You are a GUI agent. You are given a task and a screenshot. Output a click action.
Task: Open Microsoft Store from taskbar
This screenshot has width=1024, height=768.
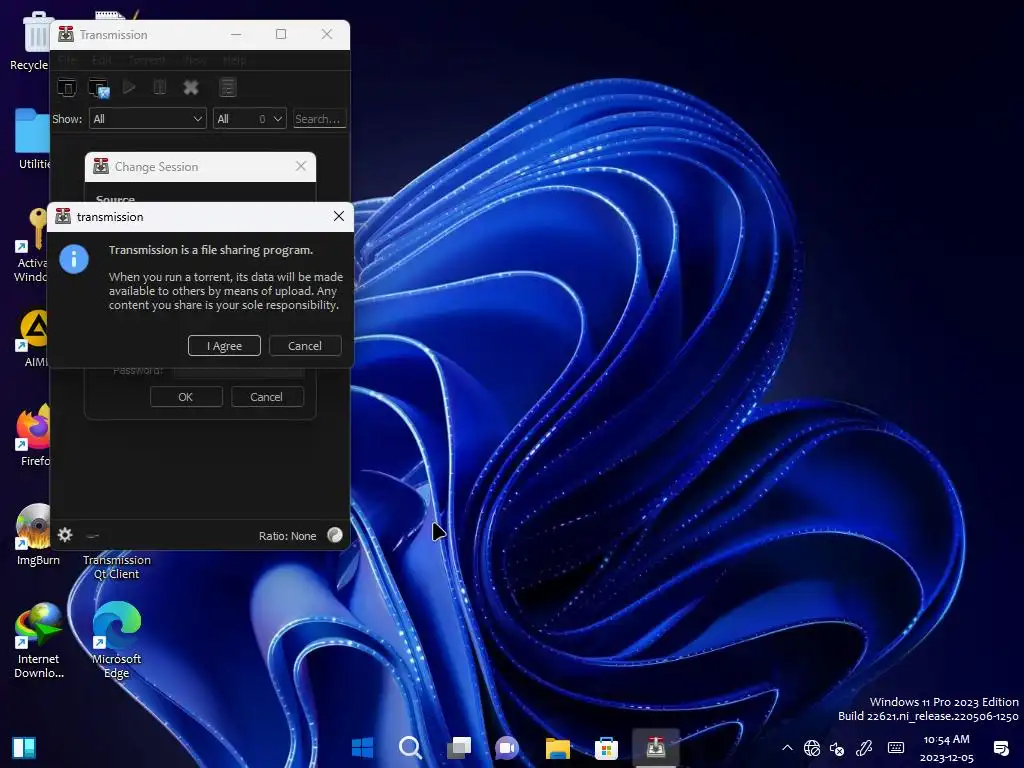pyautogui.click(x=606, y=747)
